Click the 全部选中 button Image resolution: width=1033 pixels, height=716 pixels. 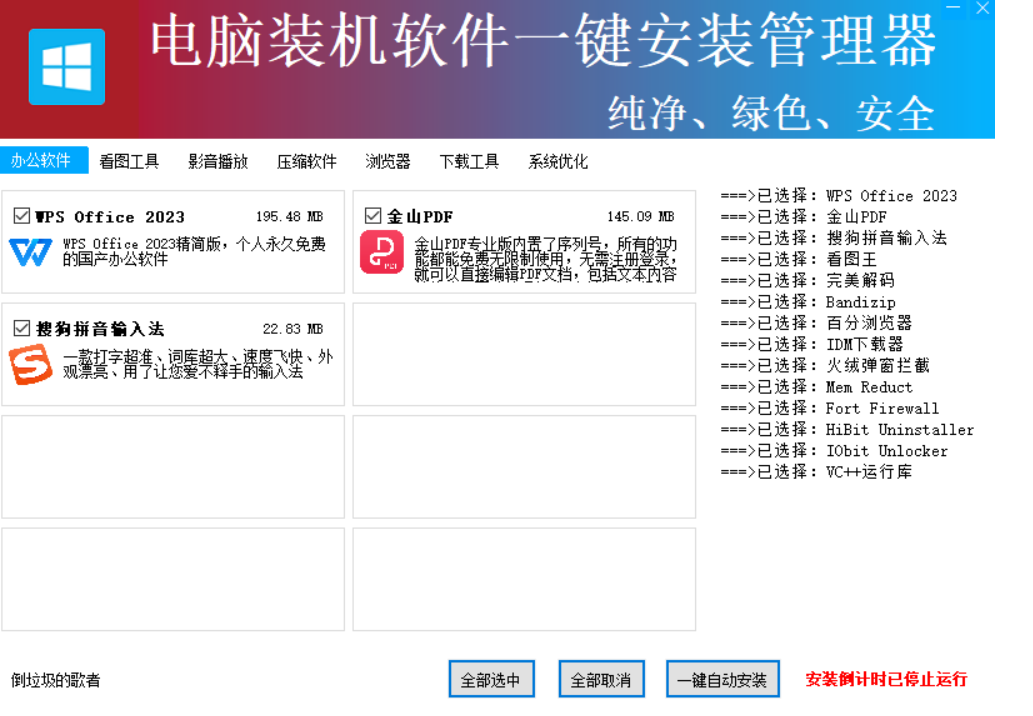[491, 679]
